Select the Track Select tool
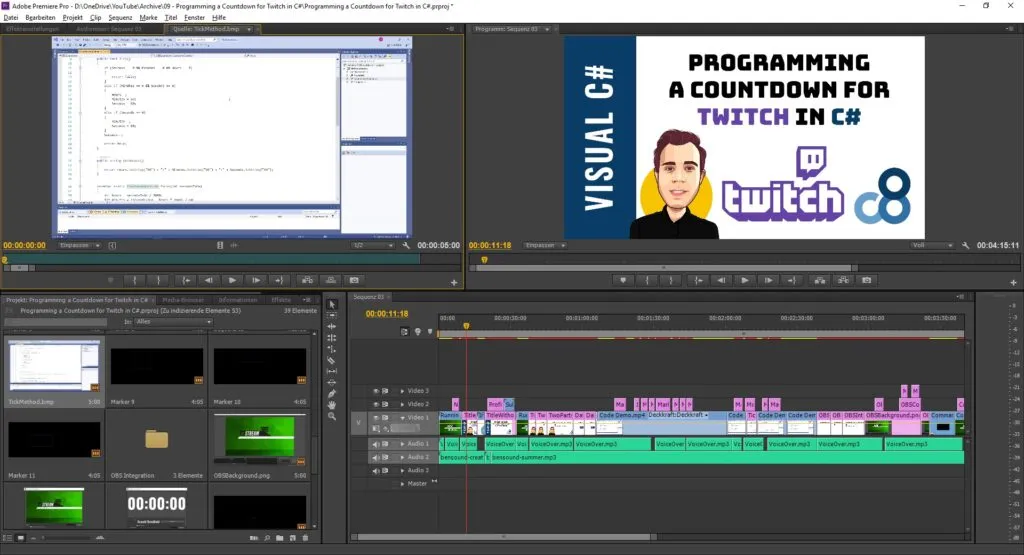 [332, 315]
